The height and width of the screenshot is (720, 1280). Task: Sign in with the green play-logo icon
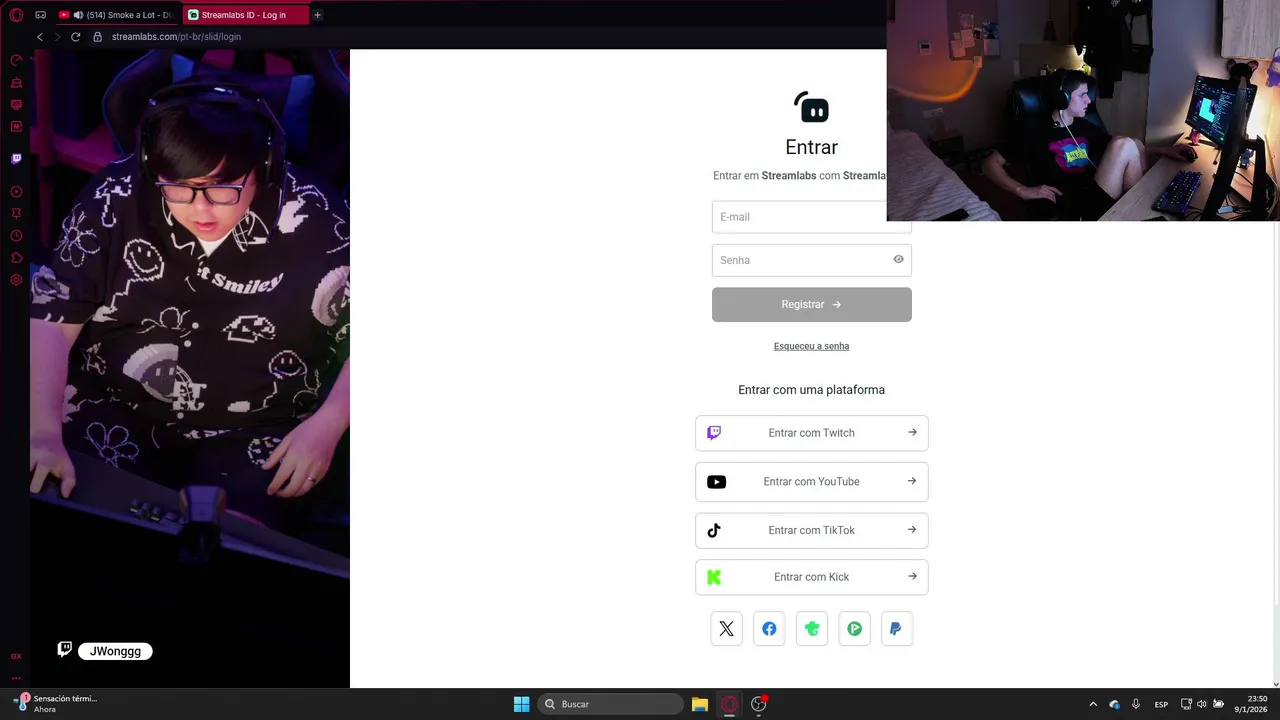tap(855, 629)
